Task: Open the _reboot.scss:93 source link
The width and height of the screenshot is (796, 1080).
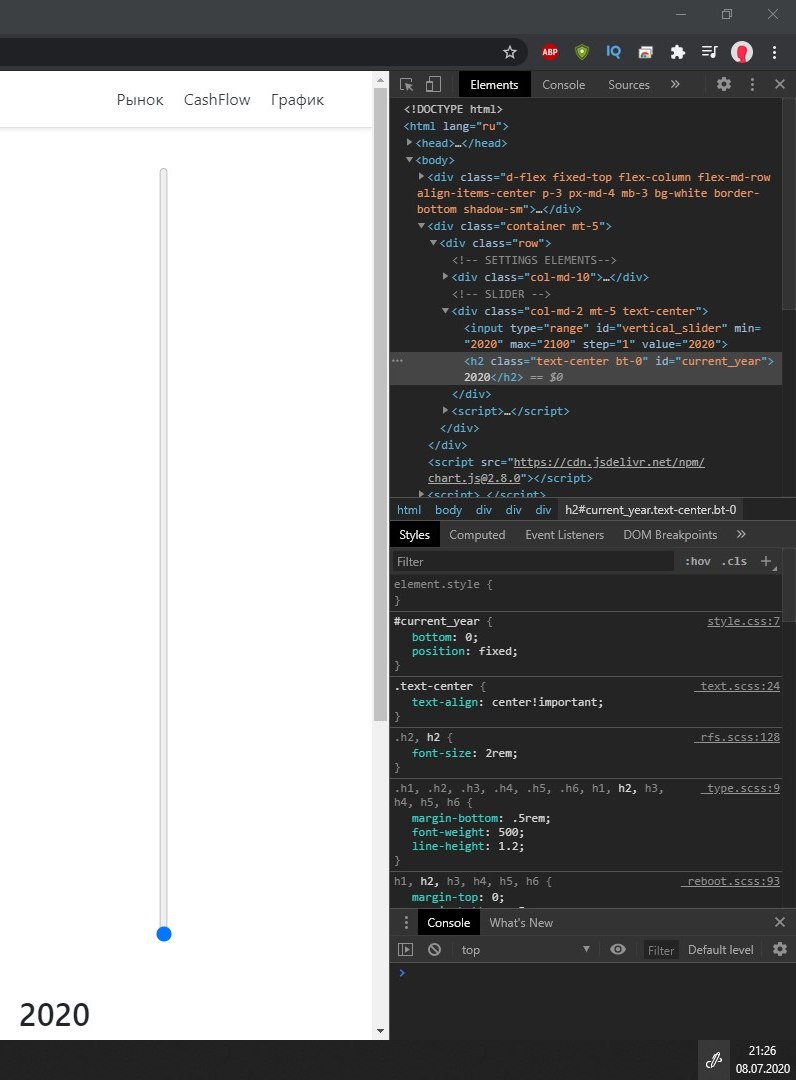Action: pyautogui.click(x=731, y=881)
